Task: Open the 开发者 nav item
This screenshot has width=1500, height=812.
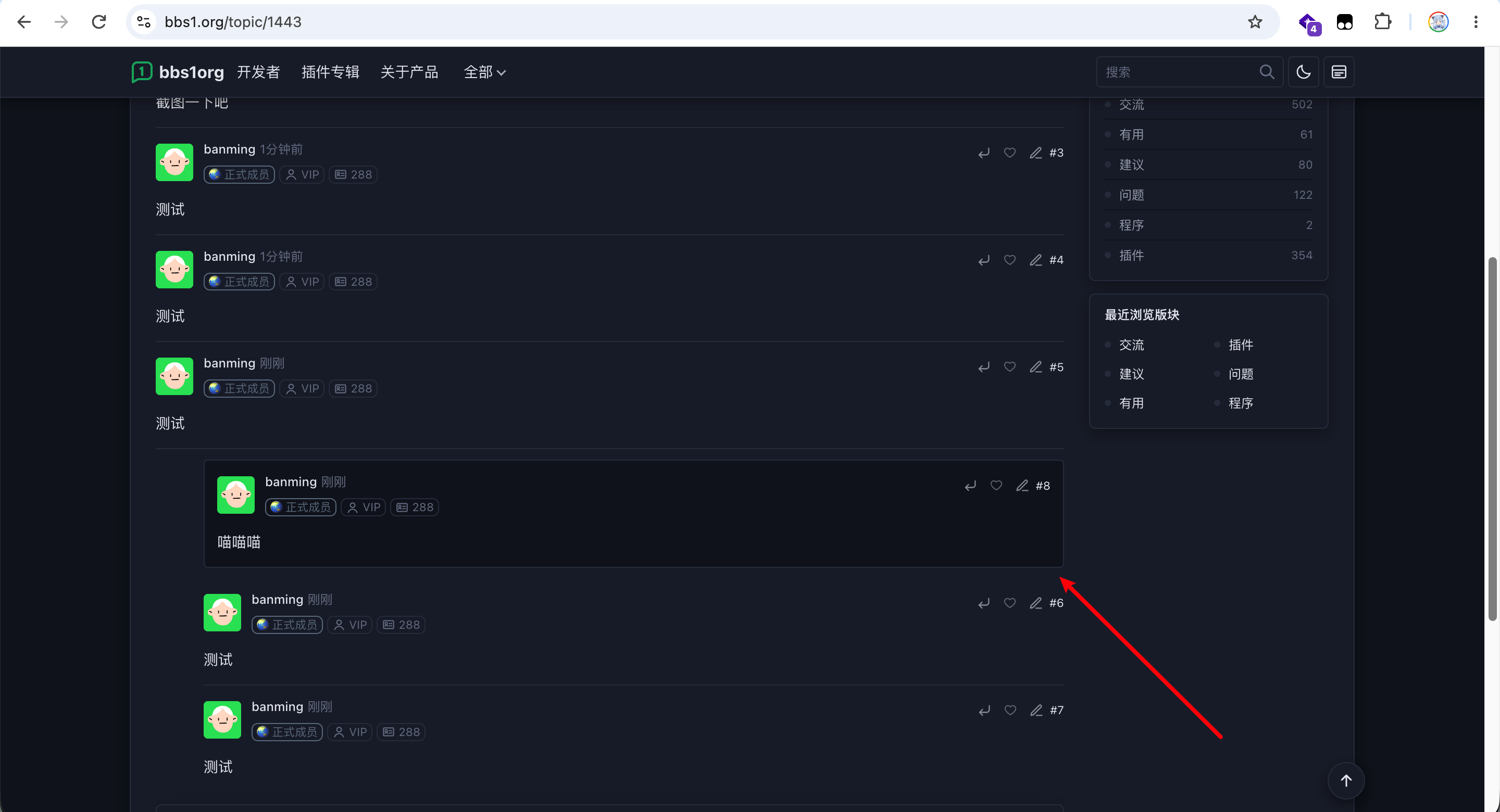Action: coord(258,72)
